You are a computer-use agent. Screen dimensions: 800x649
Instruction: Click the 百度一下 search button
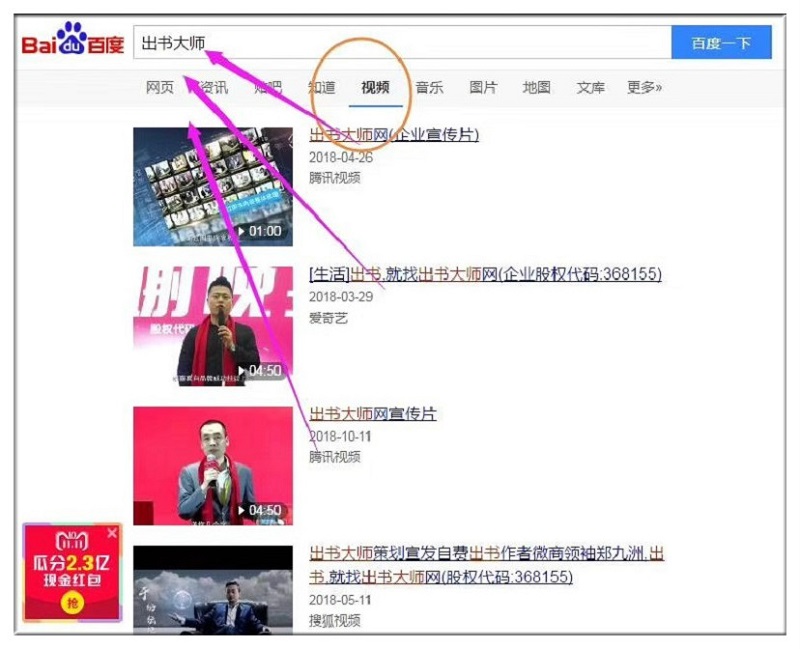point(721,43)
